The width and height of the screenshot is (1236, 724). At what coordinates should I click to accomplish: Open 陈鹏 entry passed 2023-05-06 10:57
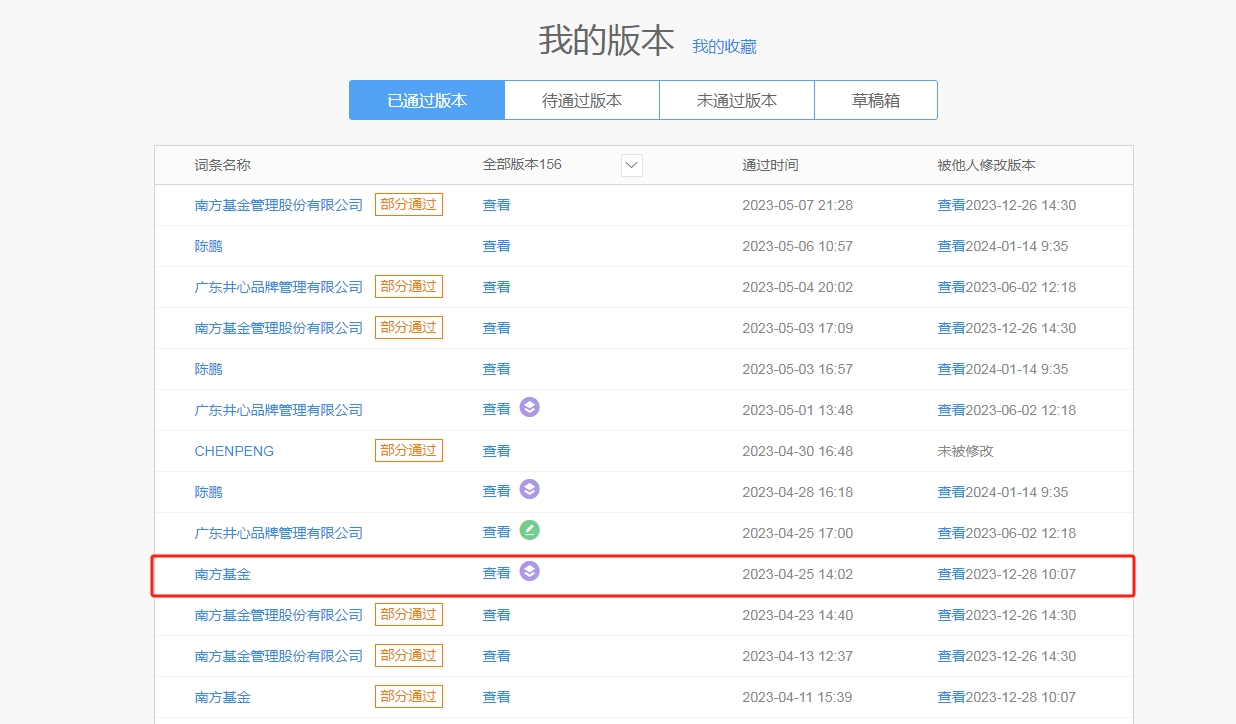[x=209, y=246]
